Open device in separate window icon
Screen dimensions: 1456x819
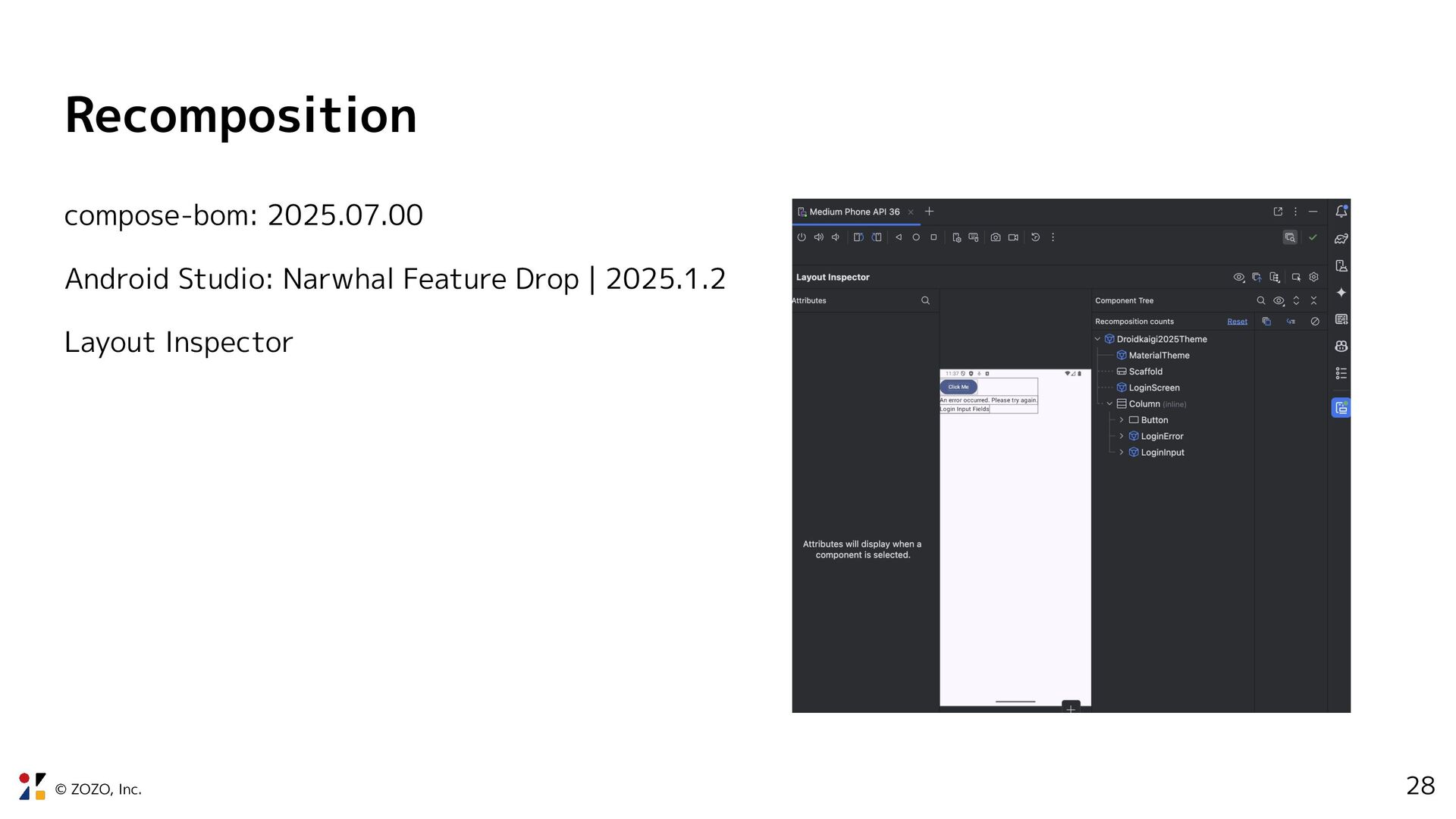(1278, 212)
